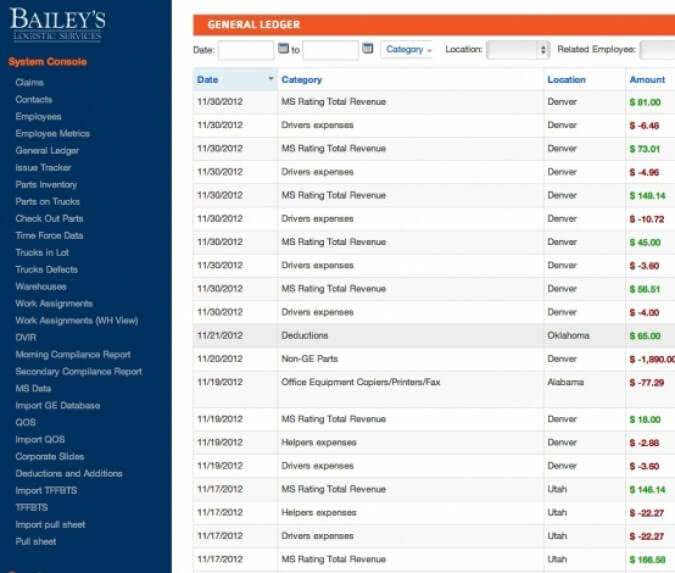
Task: Sort by the Category column header
Action: tap(301, 80)
